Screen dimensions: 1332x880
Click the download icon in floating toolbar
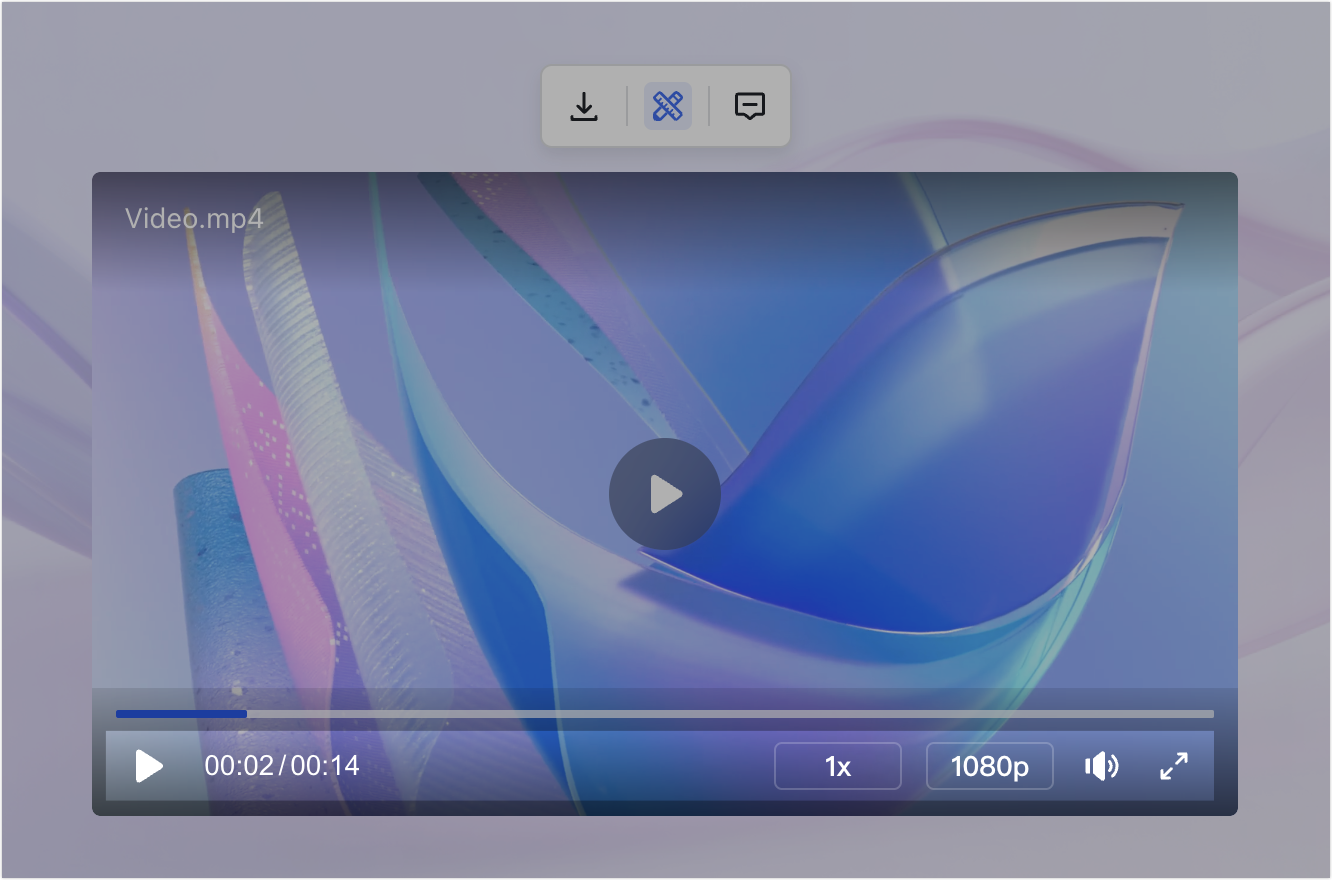pos(584,106)
